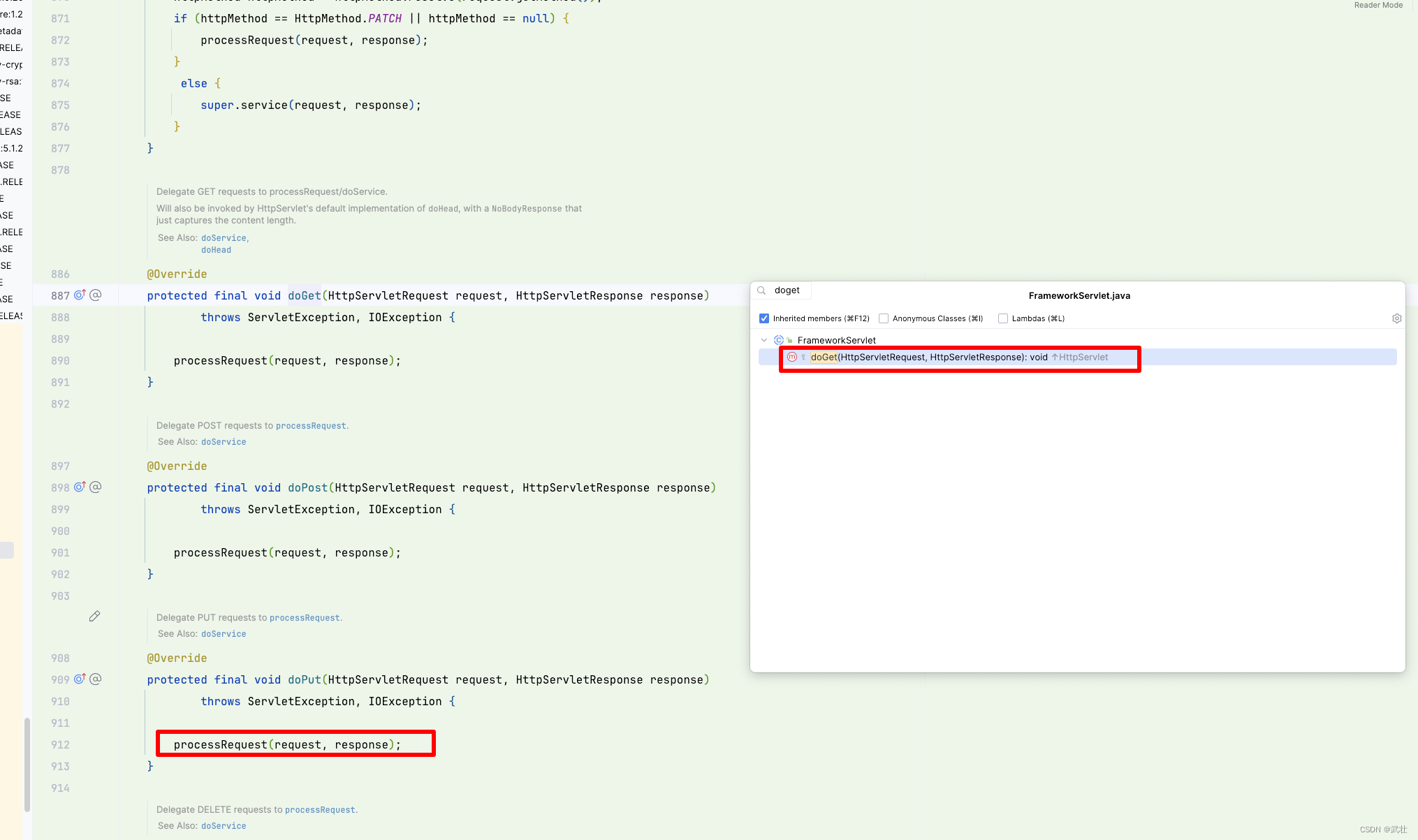Click the pencil edit icon beside doPut documentation
Viewport: 1418px width, 840px height.
pos(94,616)
